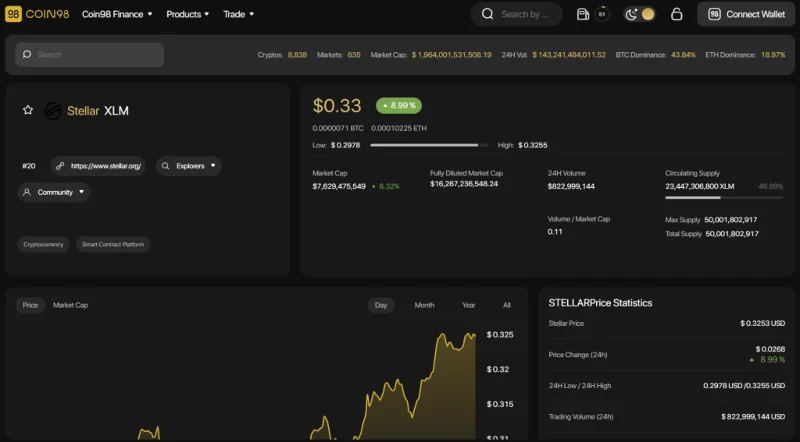
Task: Click the Stellar Price $0.3253 USD value
Action: coord(762,323)
